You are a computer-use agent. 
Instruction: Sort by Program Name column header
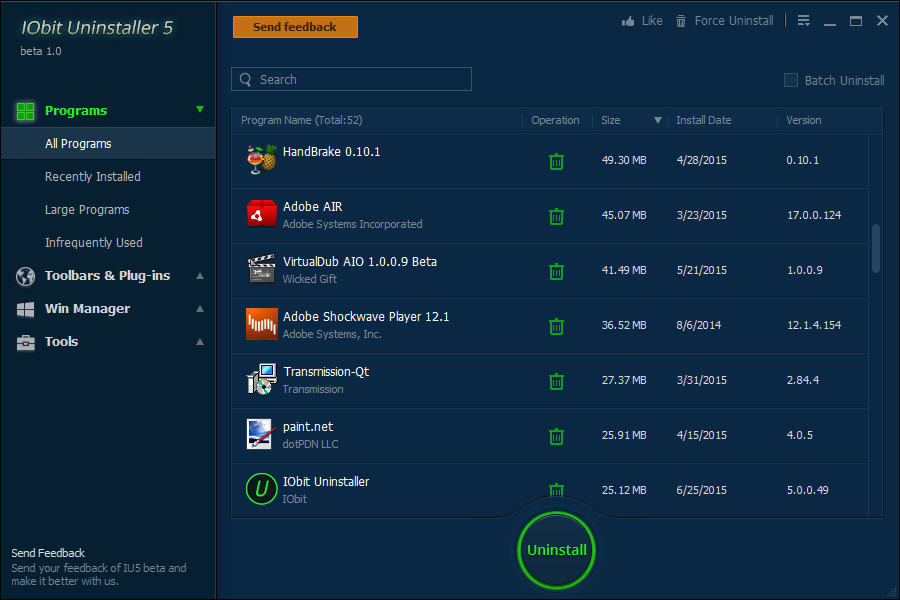[x=301, y=120]
